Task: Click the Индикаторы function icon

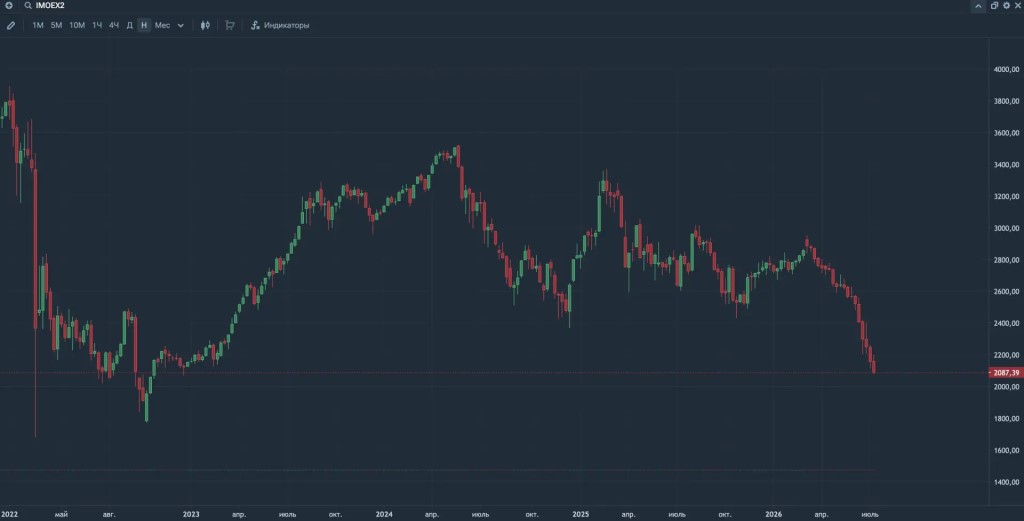Action: click(x=255, y=25)
